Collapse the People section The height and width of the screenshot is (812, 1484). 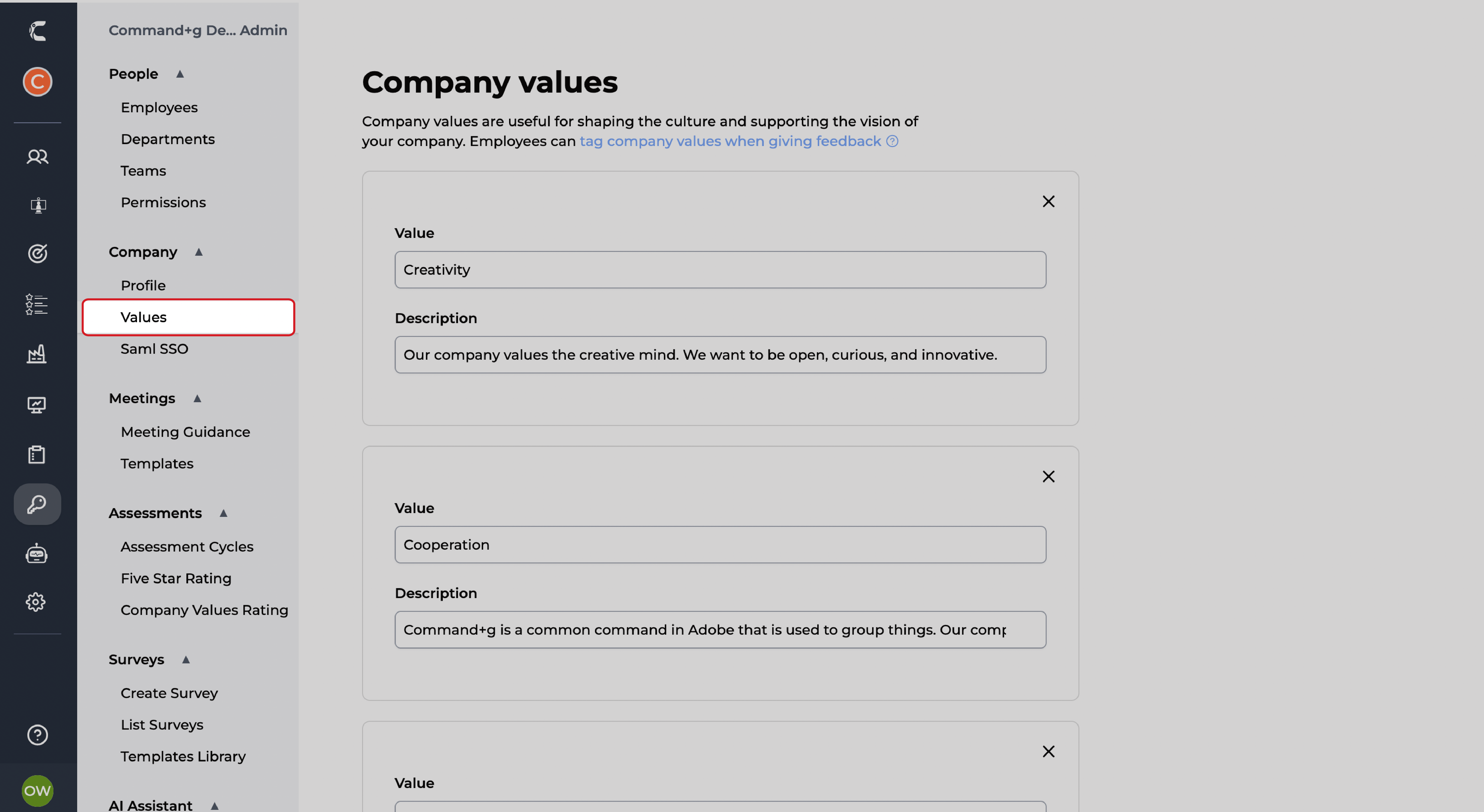(x=180, y=74)
